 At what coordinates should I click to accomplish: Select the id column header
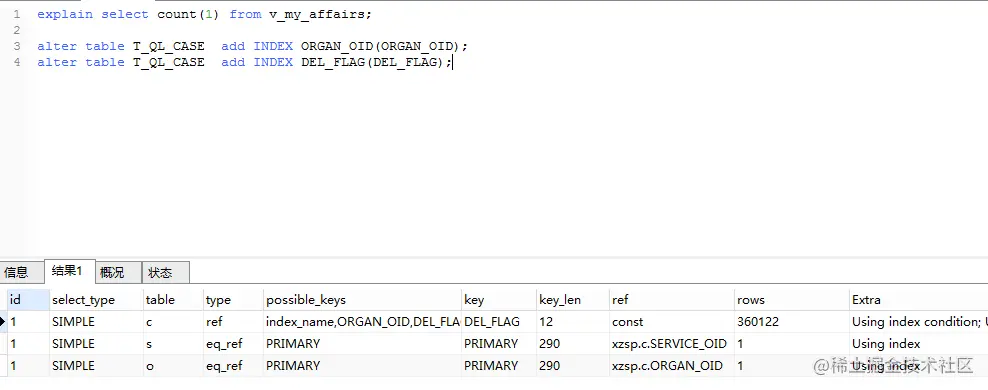(28, 300)
